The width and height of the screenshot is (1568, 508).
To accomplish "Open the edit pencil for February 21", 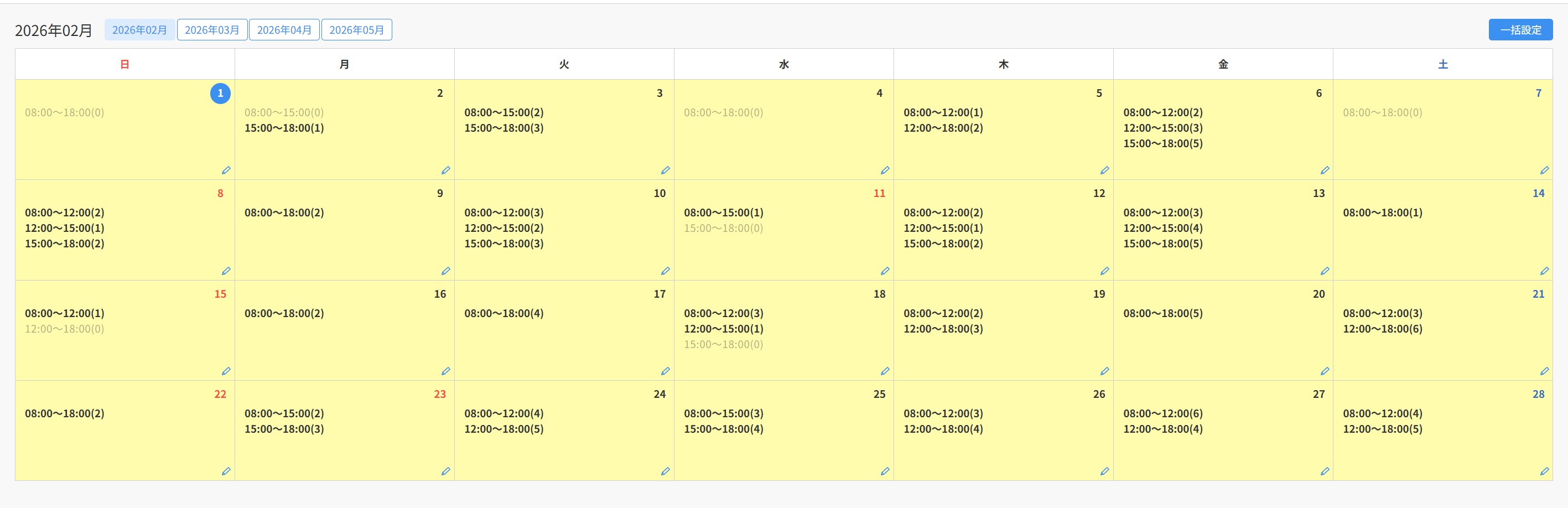I will click(x=1544, y=371).
